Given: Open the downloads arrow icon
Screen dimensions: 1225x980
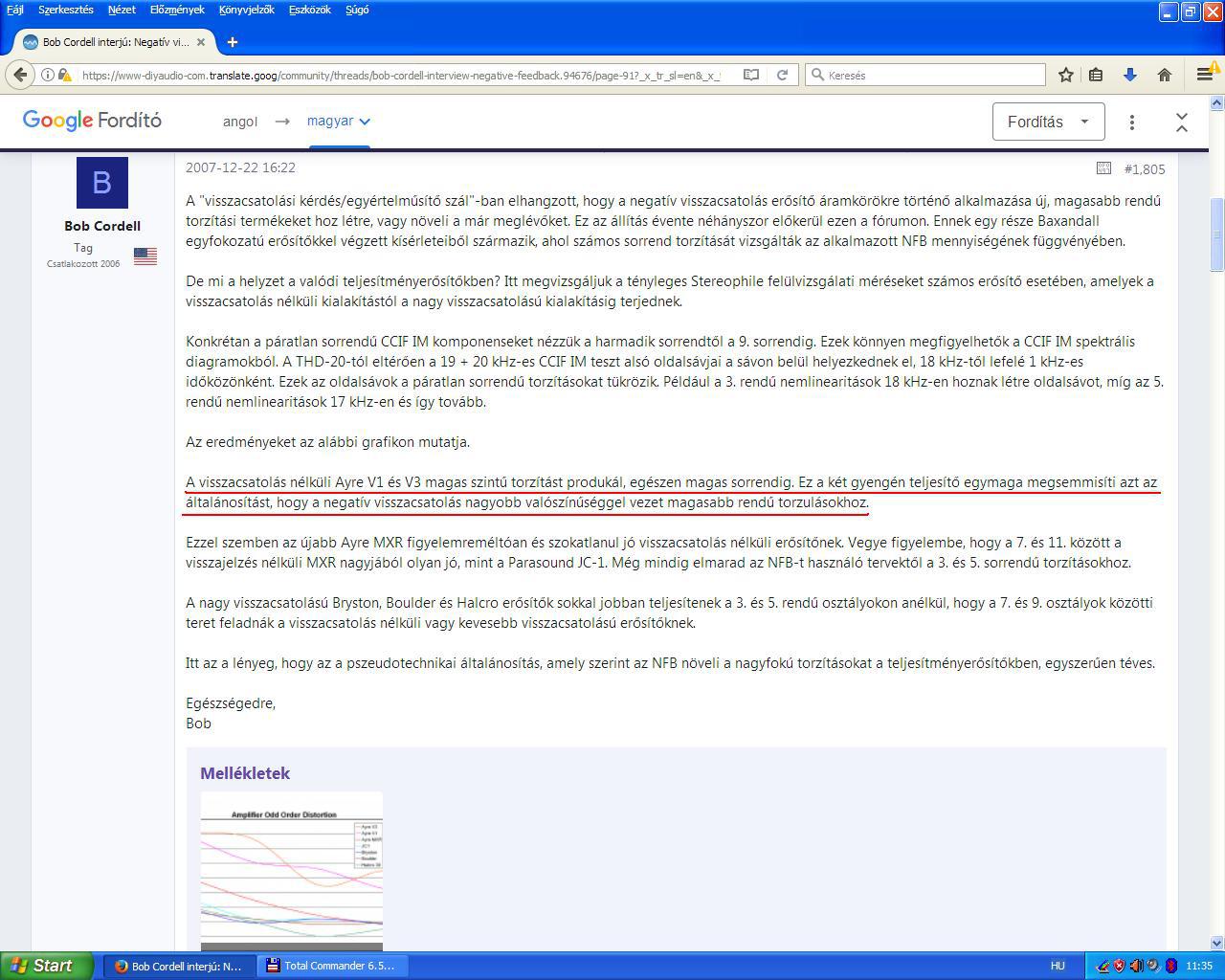Looking at the screenshot, I should pyautogui.click(x=1130, y=75).
